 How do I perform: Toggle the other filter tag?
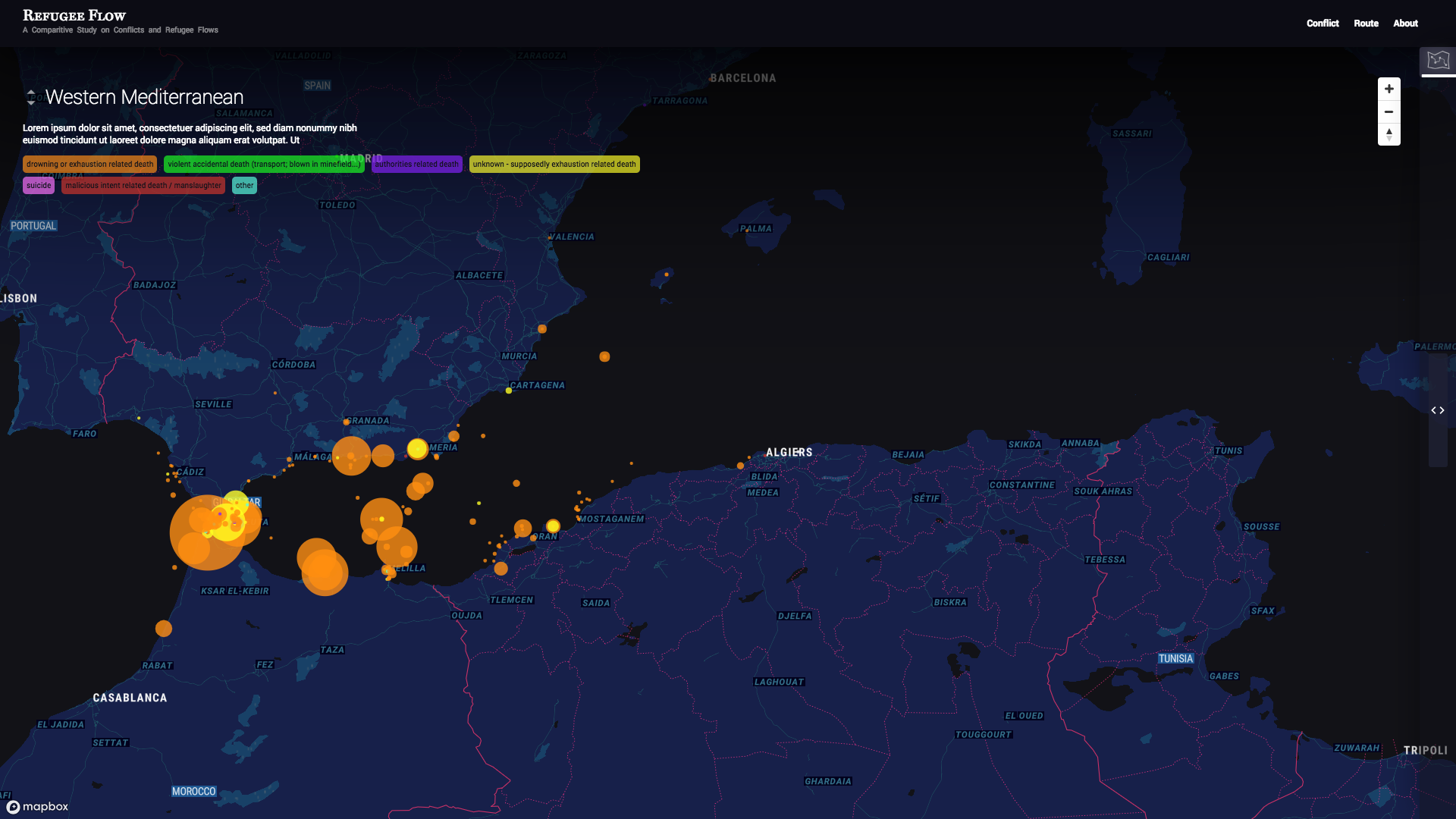(244, 186)
